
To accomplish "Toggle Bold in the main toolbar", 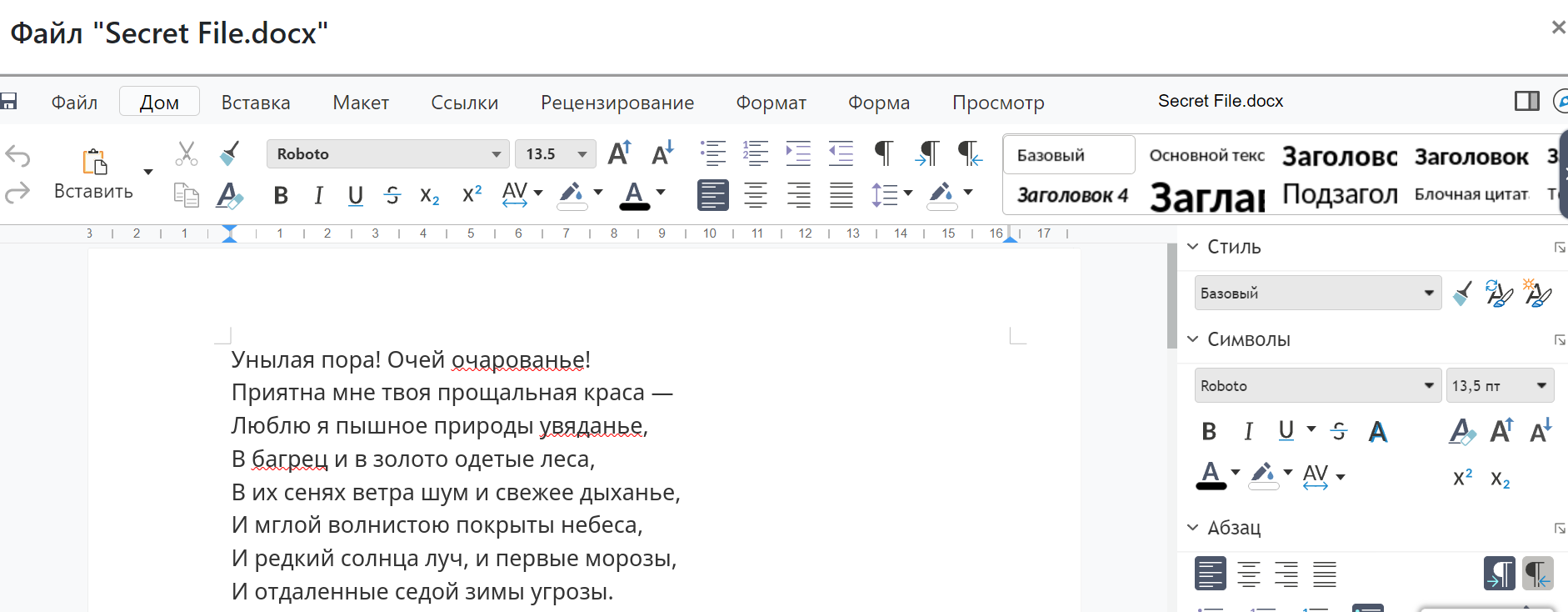I will pos(281,196).
